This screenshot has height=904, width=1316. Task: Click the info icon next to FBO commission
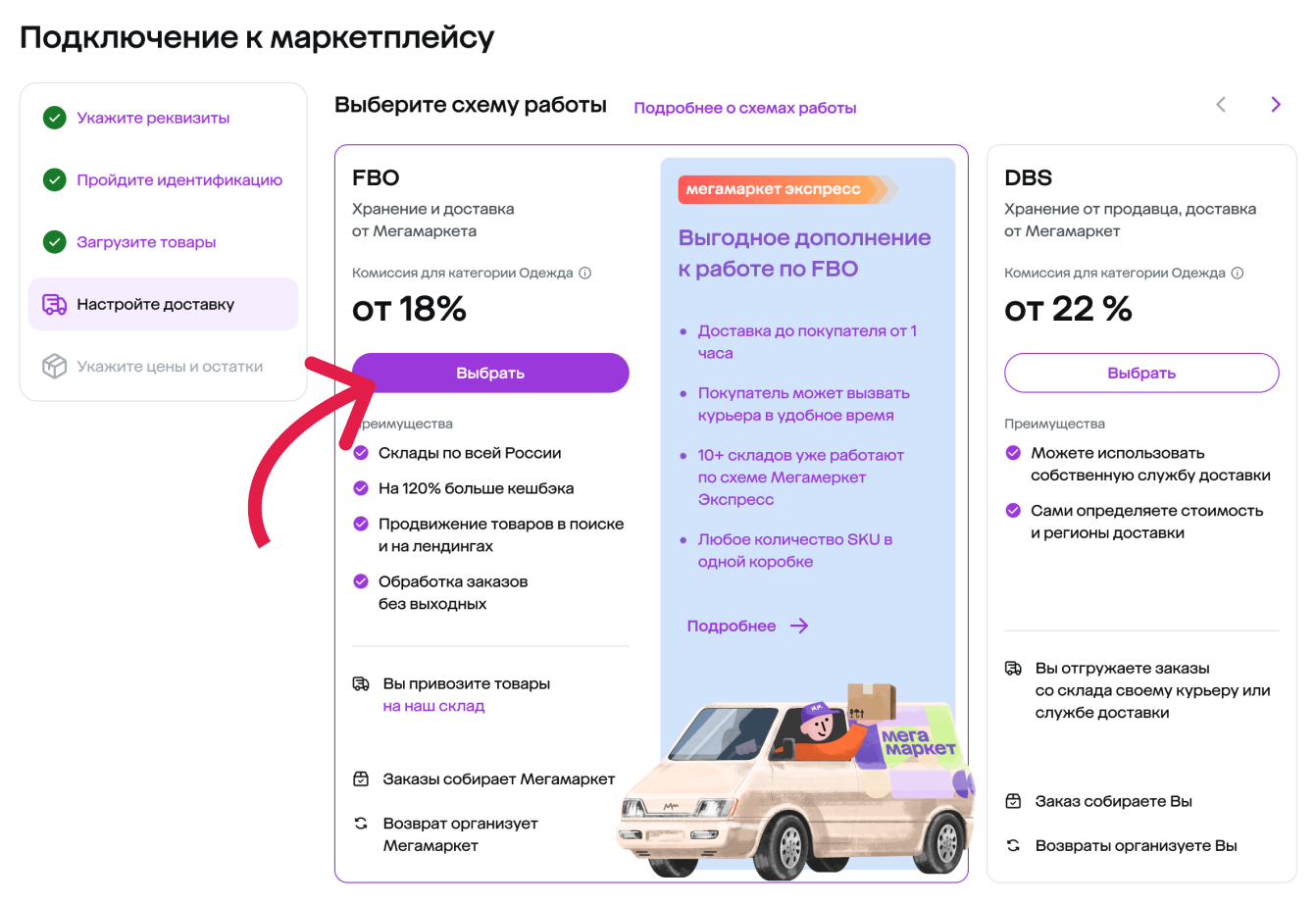pyautogui.click(x=585, y=274)
